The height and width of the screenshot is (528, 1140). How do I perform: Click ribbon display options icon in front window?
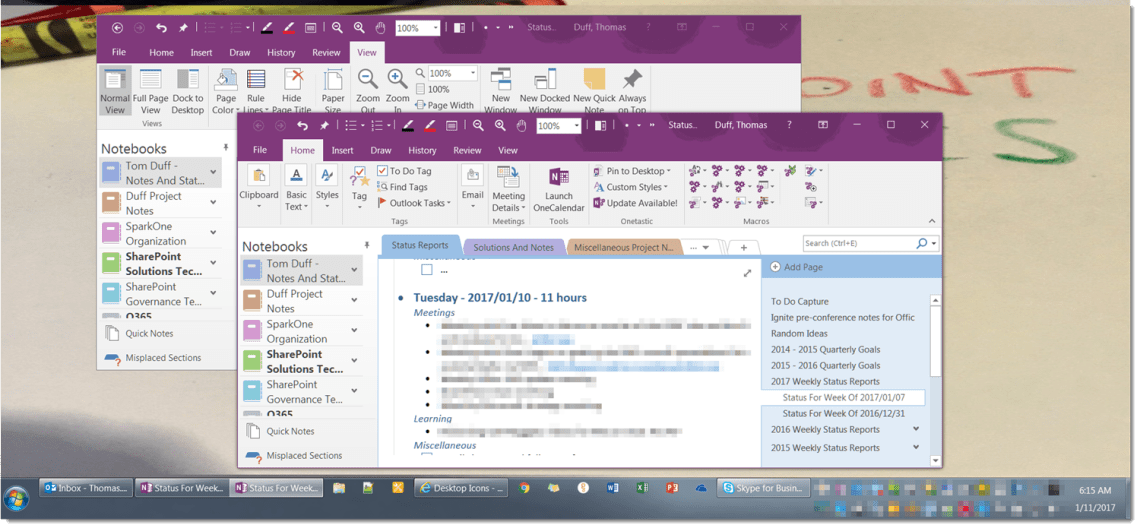822,125
